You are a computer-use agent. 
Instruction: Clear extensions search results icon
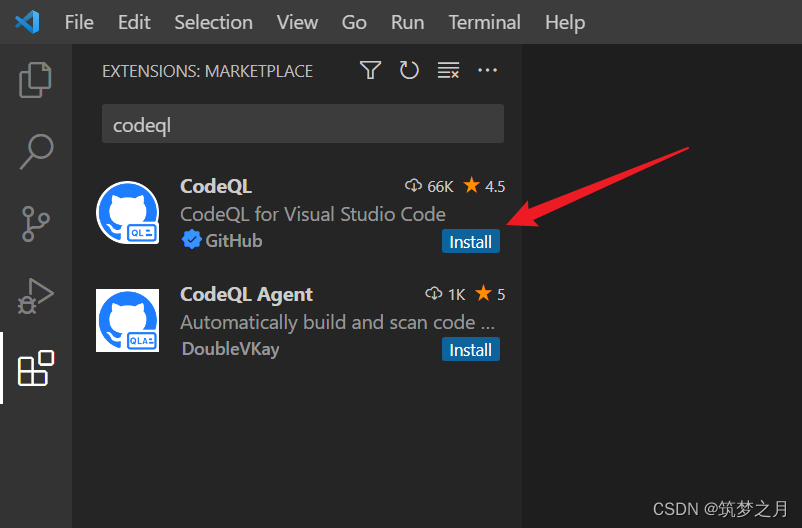[x=448, y=71]
